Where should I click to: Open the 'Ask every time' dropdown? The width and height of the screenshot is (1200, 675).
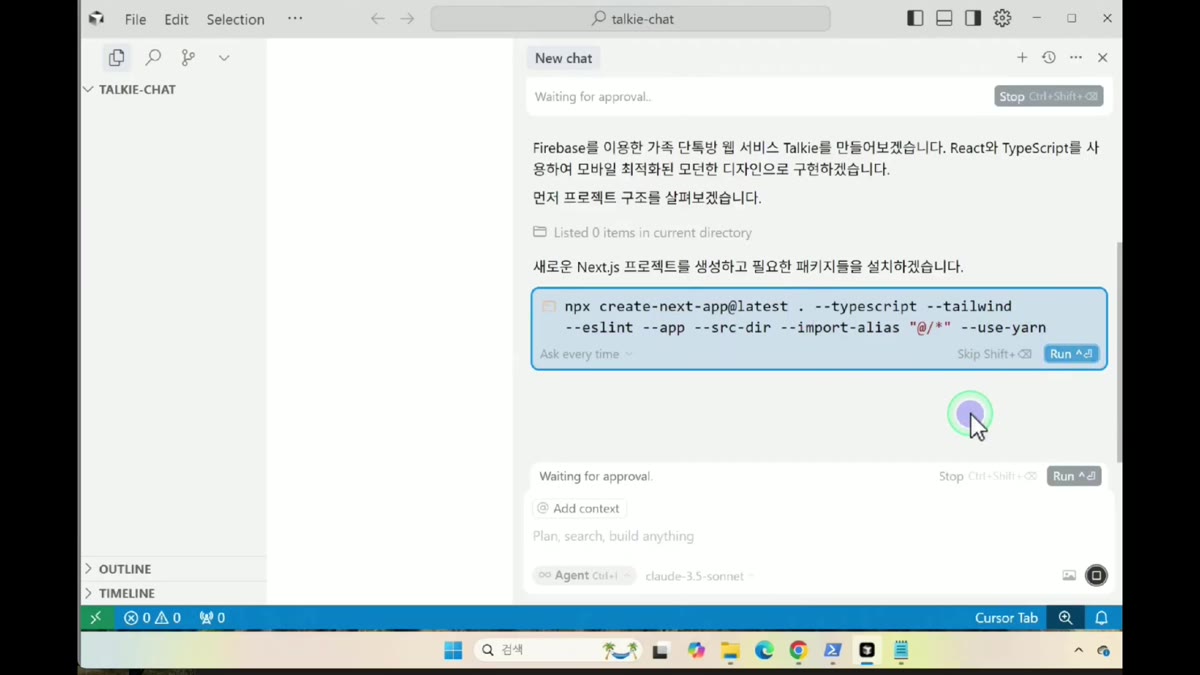(x=586, y=354)
